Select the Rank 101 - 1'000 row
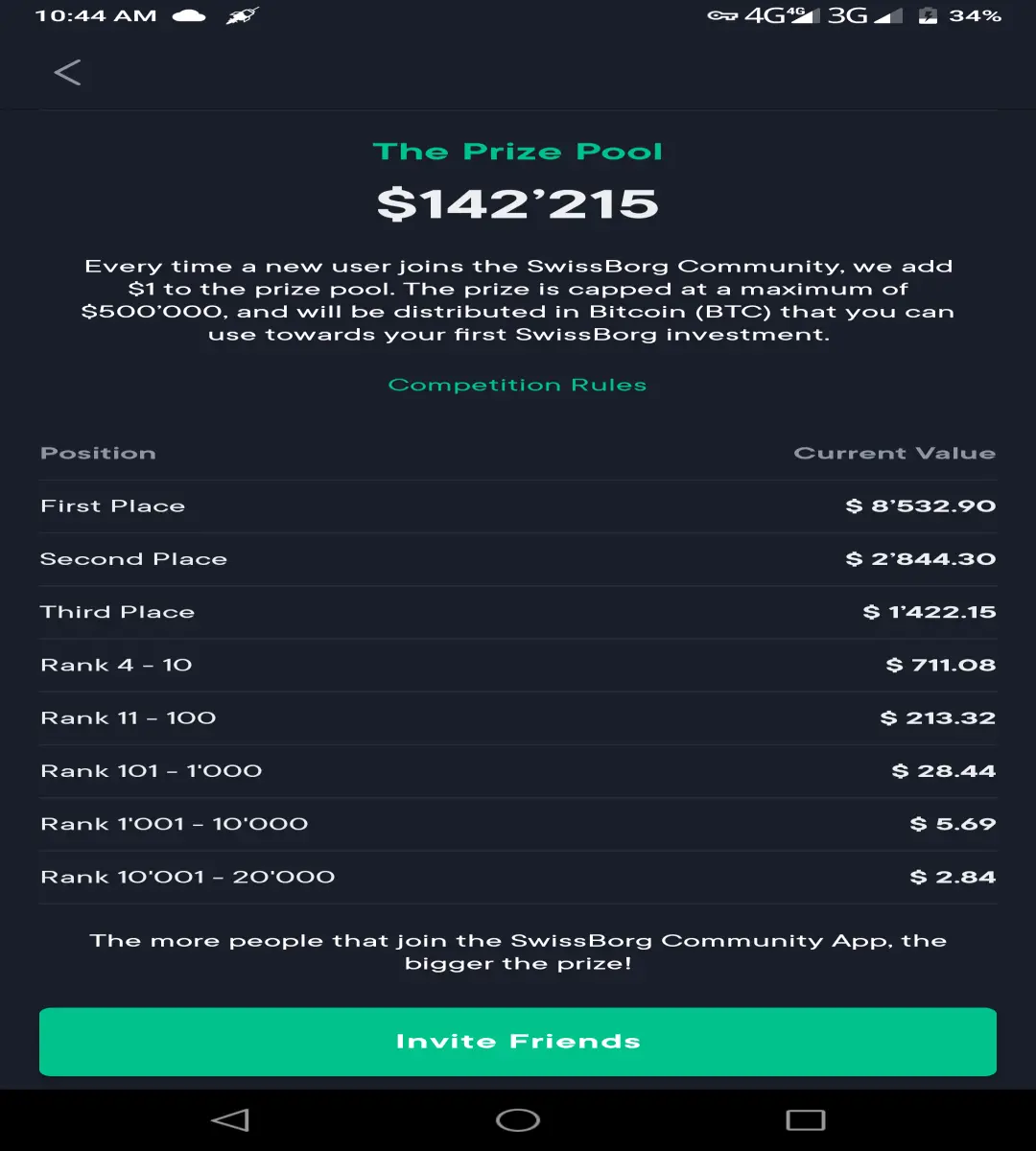This screenshot has width=1036, height=1151. [518, 771]
